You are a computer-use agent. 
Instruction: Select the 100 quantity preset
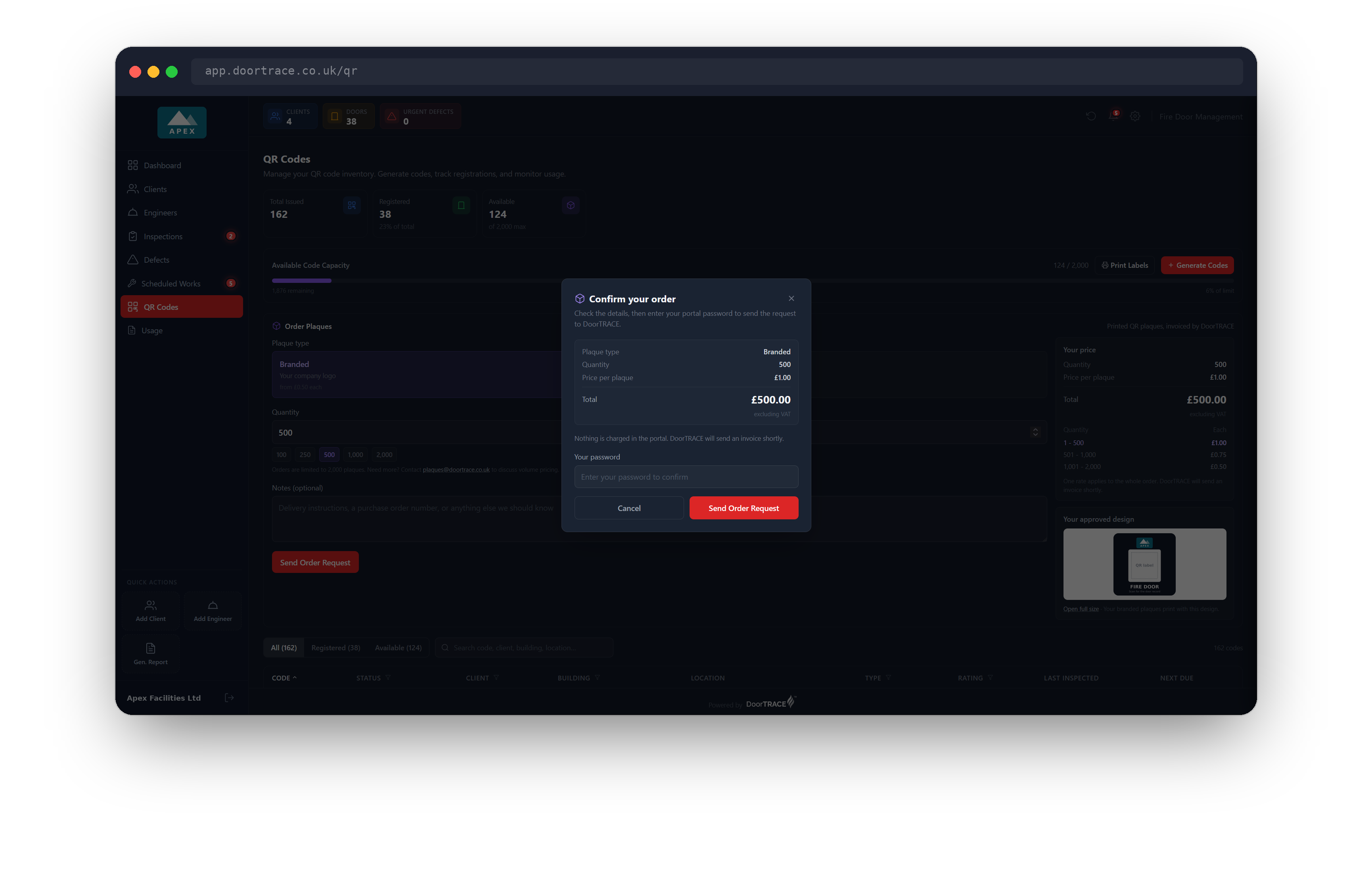tap(282, 455)
